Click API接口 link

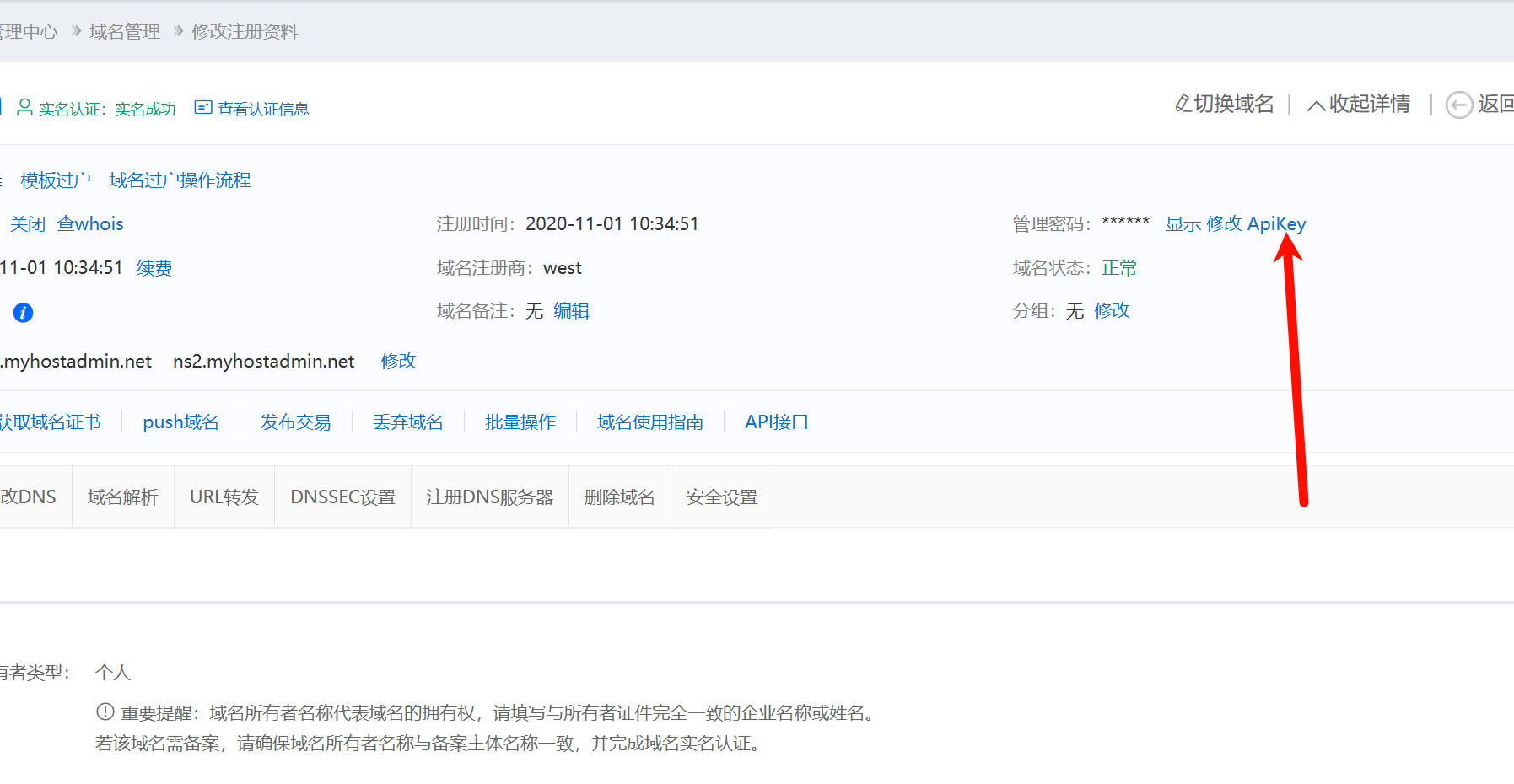(777, 422)
